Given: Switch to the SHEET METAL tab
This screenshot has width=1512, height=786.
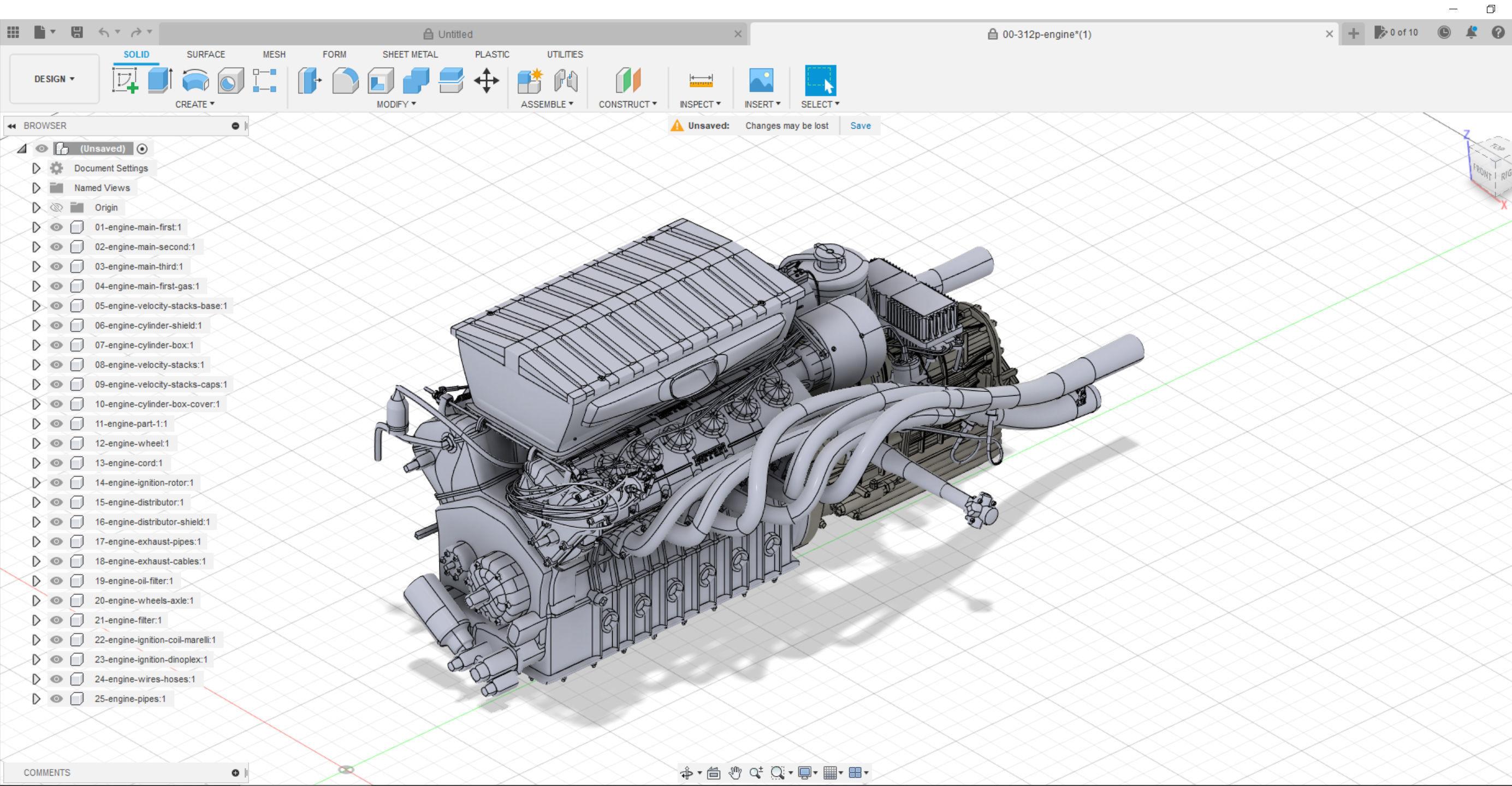Looking at the screenshot, I should point(410,54).
